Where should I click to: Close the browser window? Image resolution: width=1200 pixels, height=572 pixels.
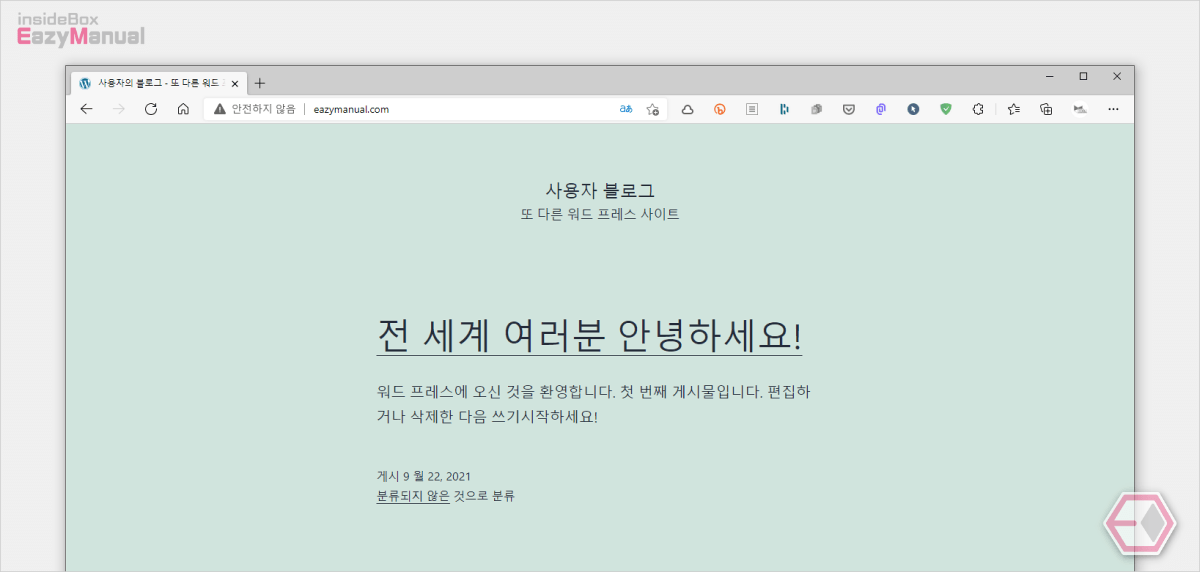coord(1117,76)
